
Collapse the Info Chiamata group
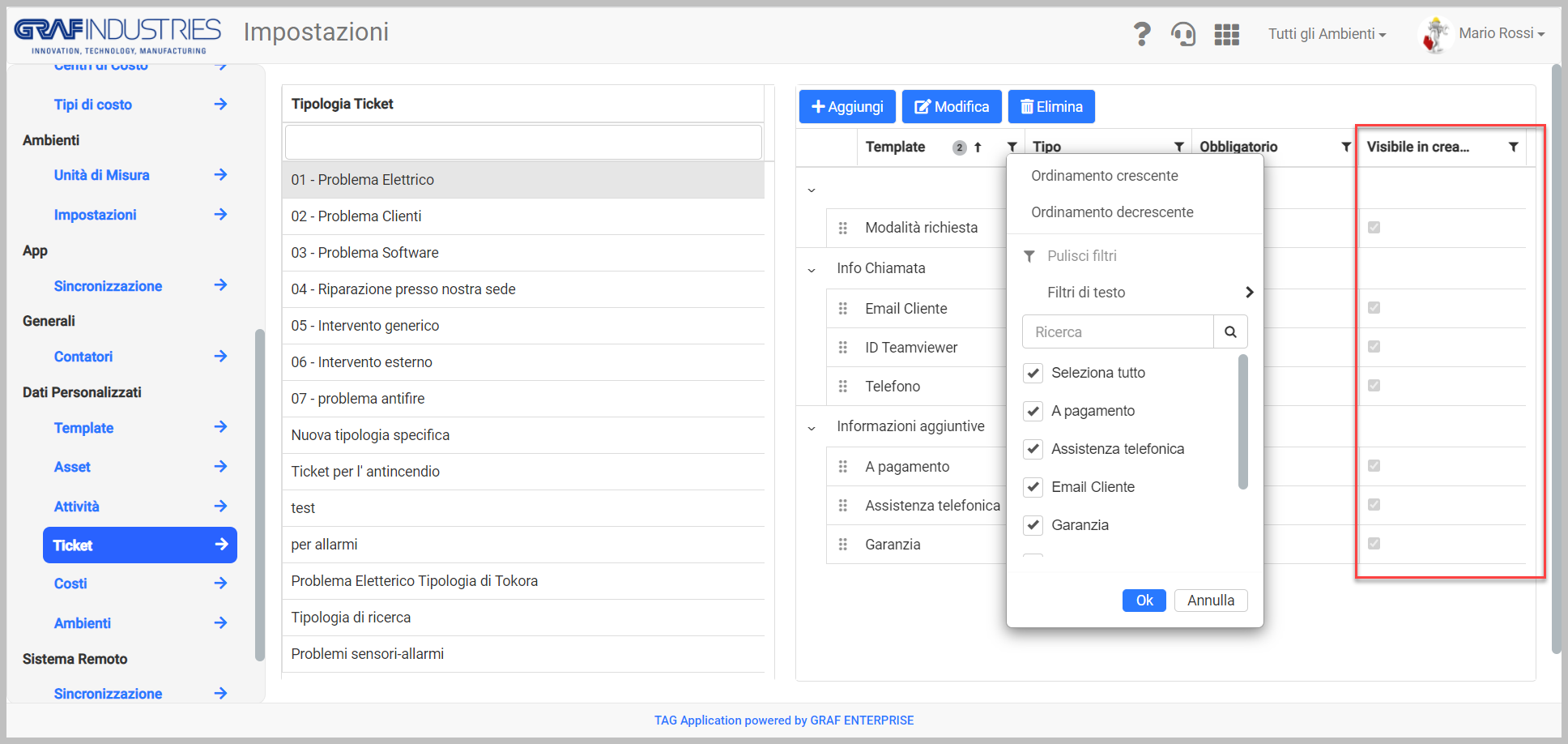point(812,270)
